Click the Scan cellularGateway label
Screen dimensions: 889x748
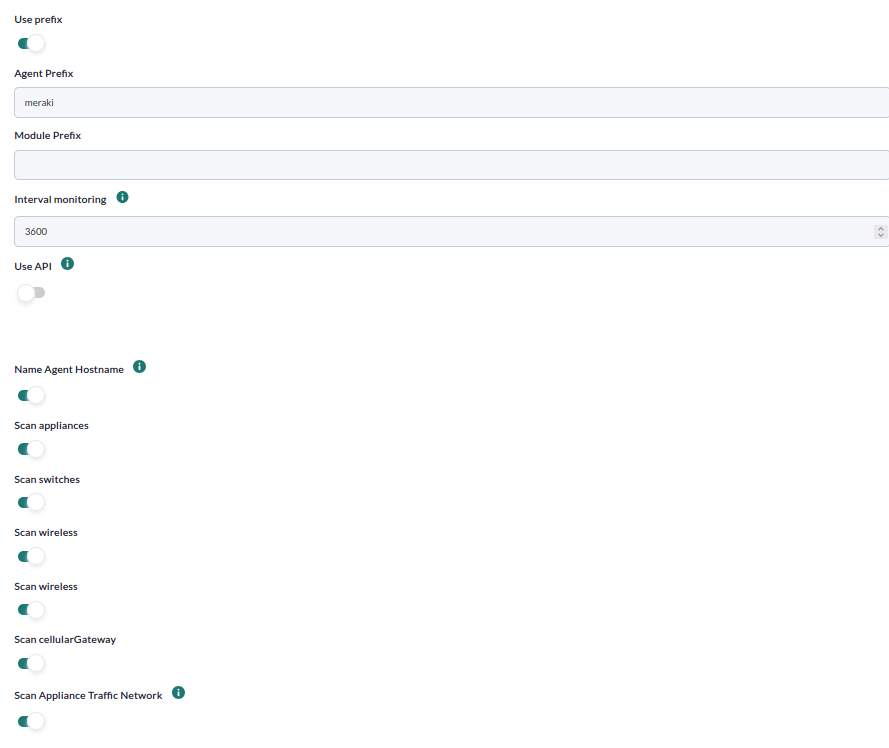(65, 640)
